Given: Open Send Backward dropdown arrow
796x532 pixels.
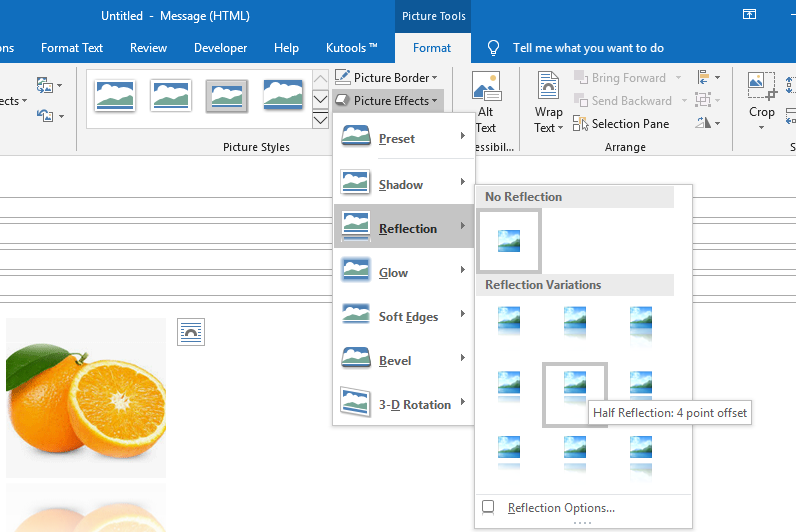Looking at the screenshot, I should 684,101.
